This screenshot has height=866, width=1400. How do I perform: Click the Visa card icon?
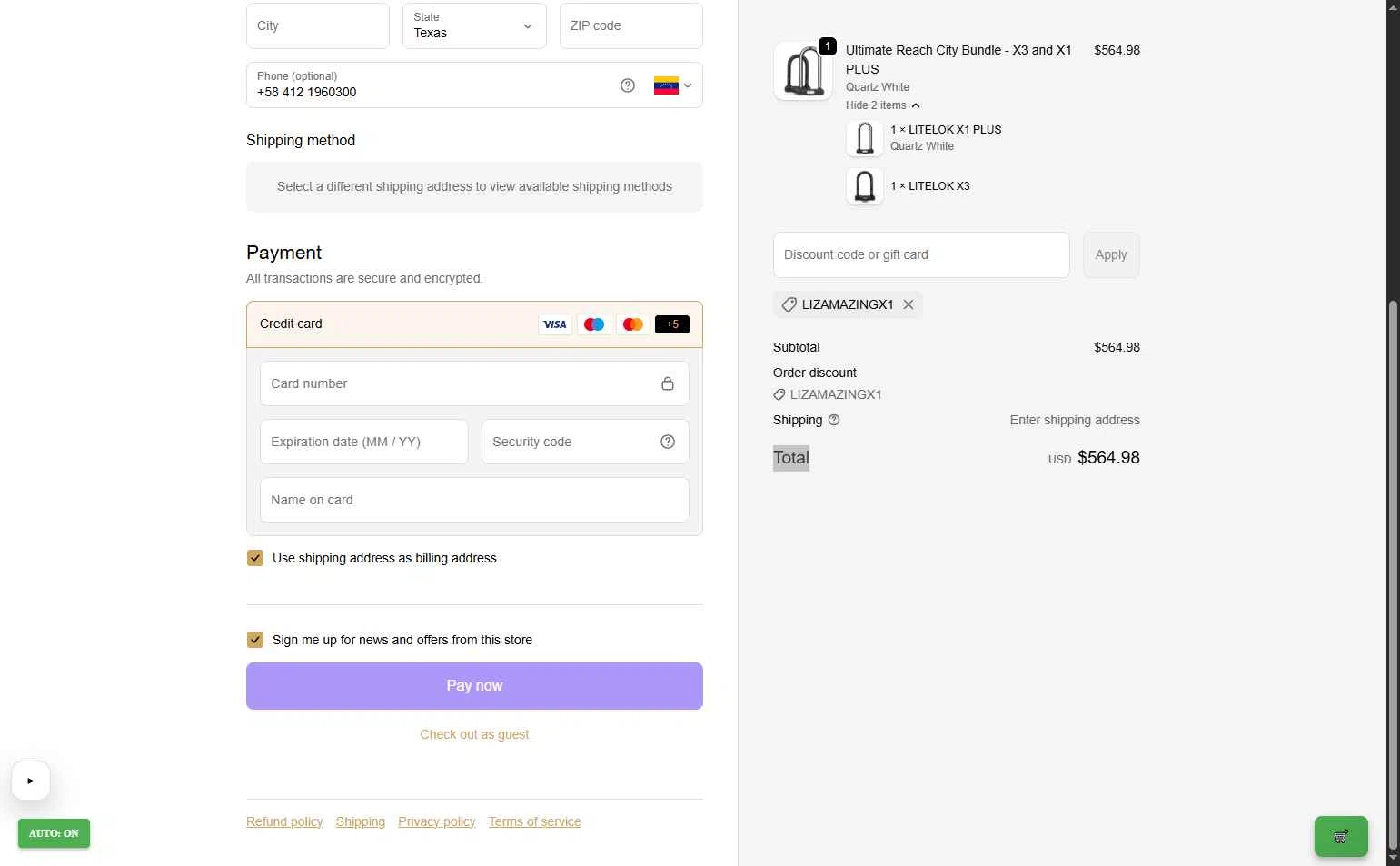tap(555, 324)
